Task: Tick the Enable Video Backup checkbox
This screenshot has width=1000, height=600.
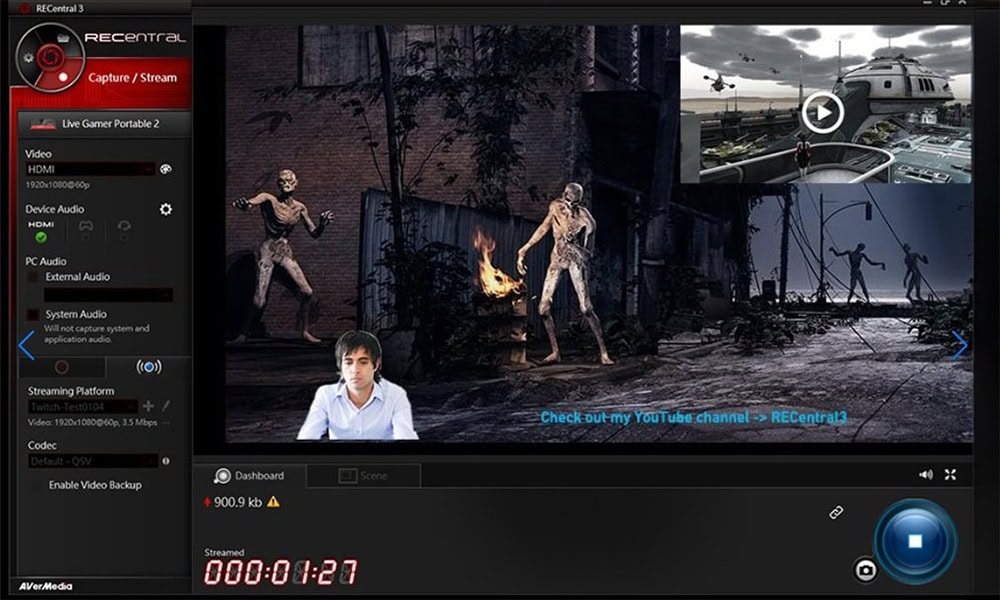Action: (x=36, y=485)
